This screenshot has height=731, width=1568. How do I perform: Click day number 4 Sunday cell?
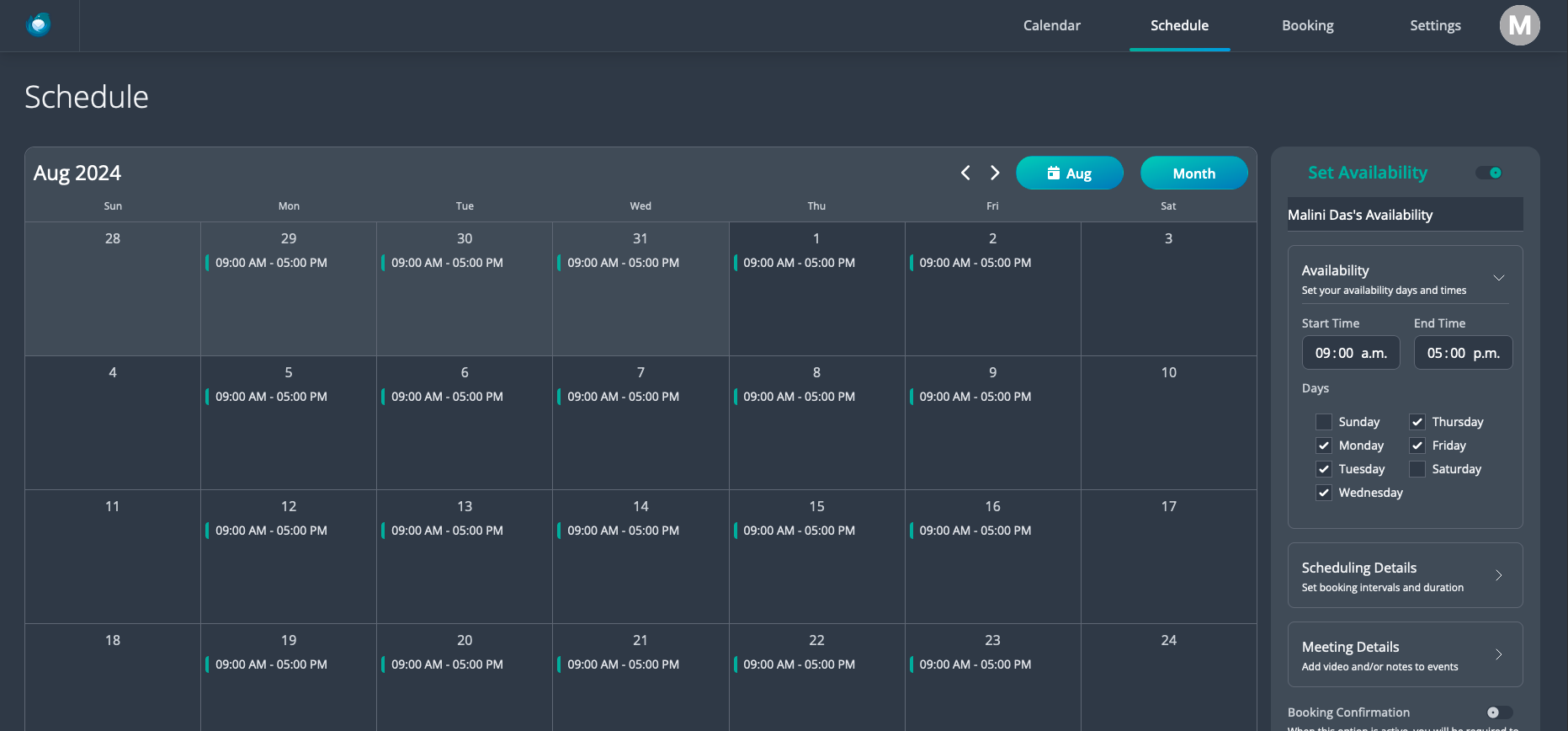[113, 422]
